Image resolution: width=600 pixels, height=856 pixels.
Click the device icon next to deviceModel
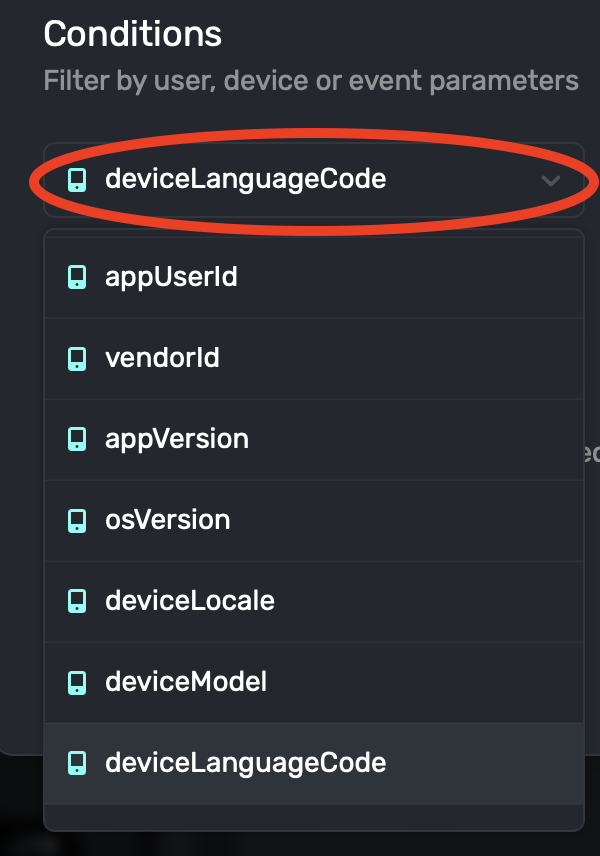[x=76, y=682]
